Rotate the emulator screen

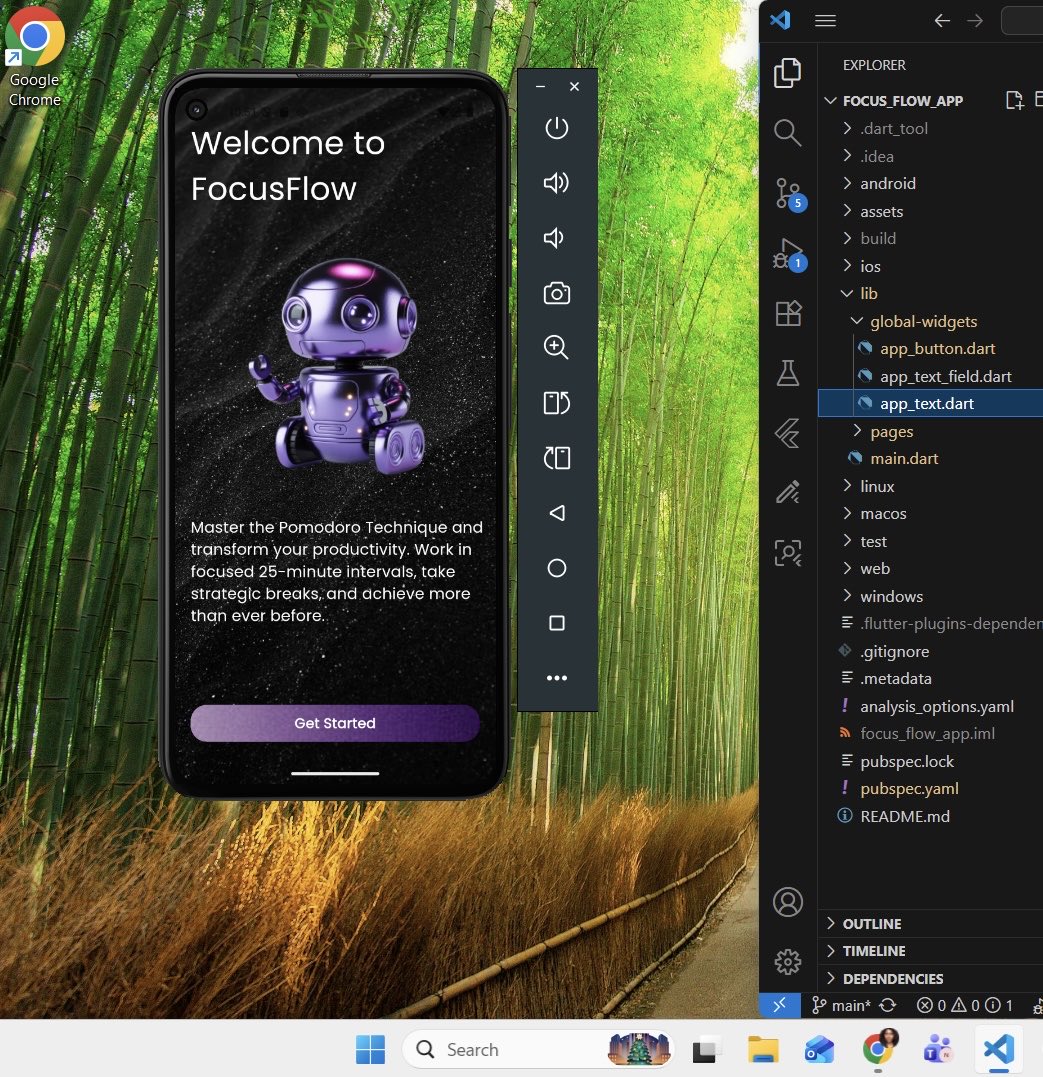tap(556, 403)
